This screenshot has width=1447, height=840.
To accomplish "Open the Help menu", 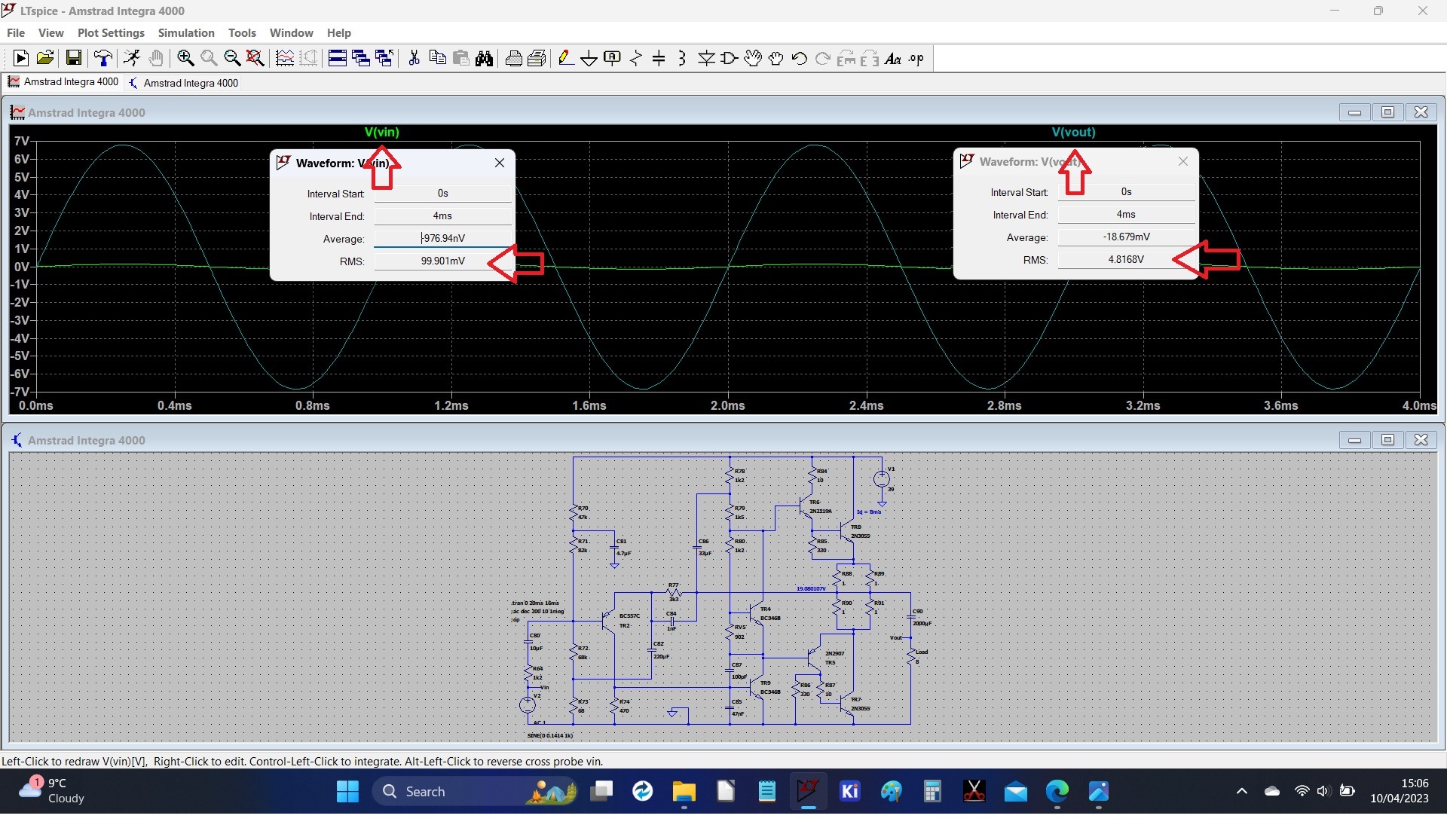I will click(x=339, y=32).
